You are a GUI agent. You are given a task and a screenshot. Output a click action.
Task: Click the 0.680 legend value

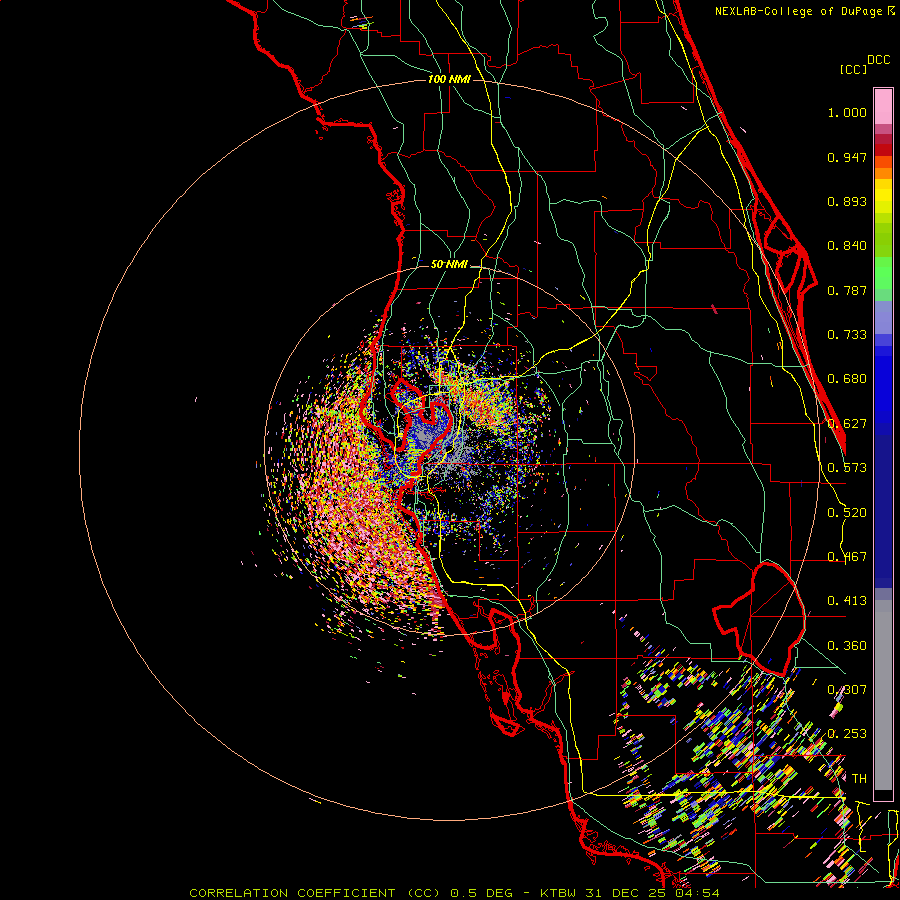point(847,379)
